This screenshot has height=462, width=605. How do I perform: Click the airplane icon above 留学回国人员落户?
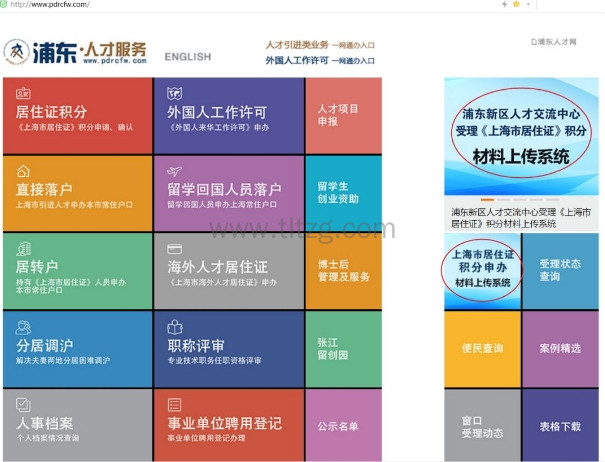point(175,171)
